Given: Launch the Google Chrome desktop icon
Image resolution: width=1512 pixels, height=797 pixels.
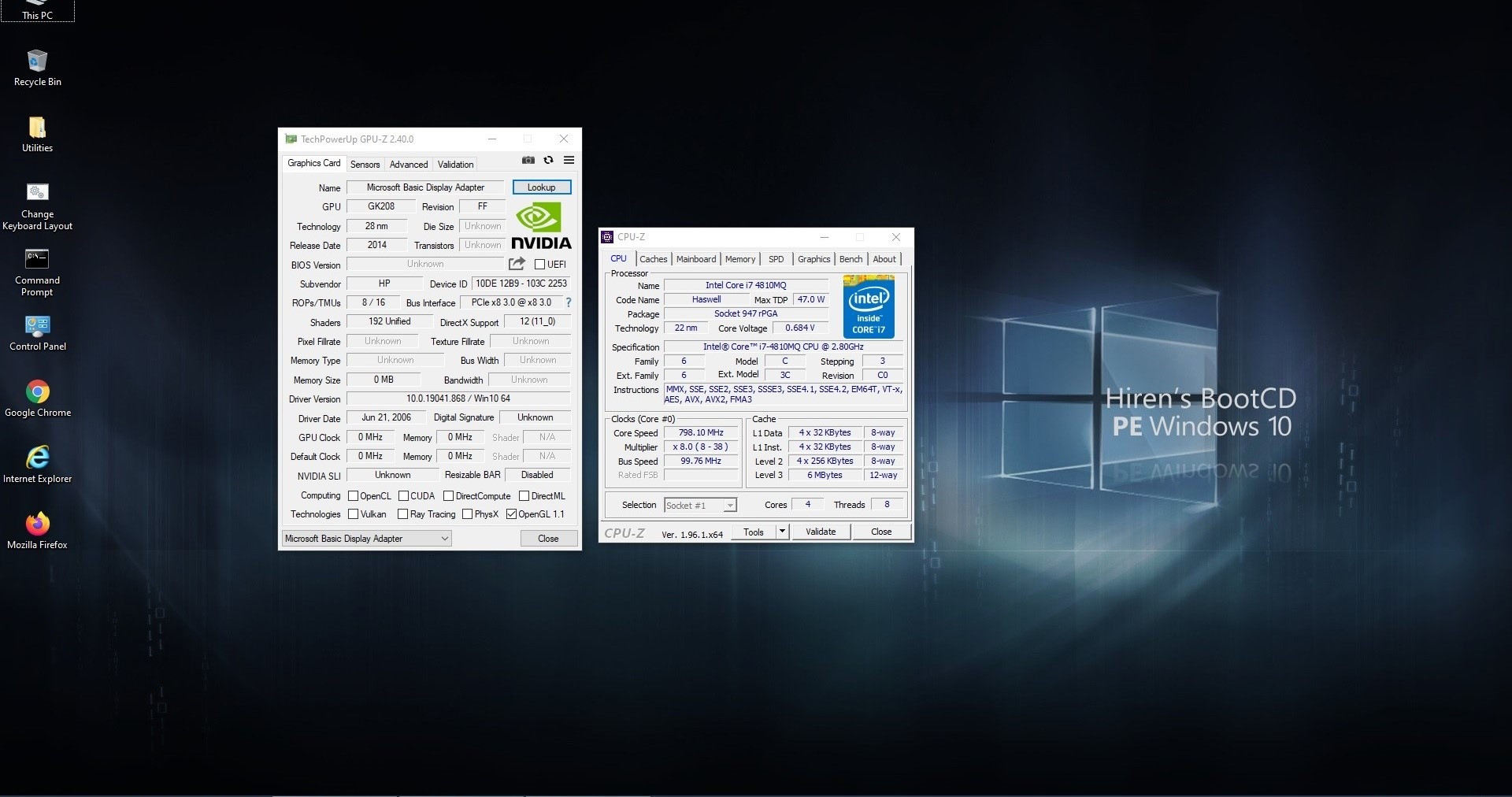Looking at the screenshot, I should 37,399.
